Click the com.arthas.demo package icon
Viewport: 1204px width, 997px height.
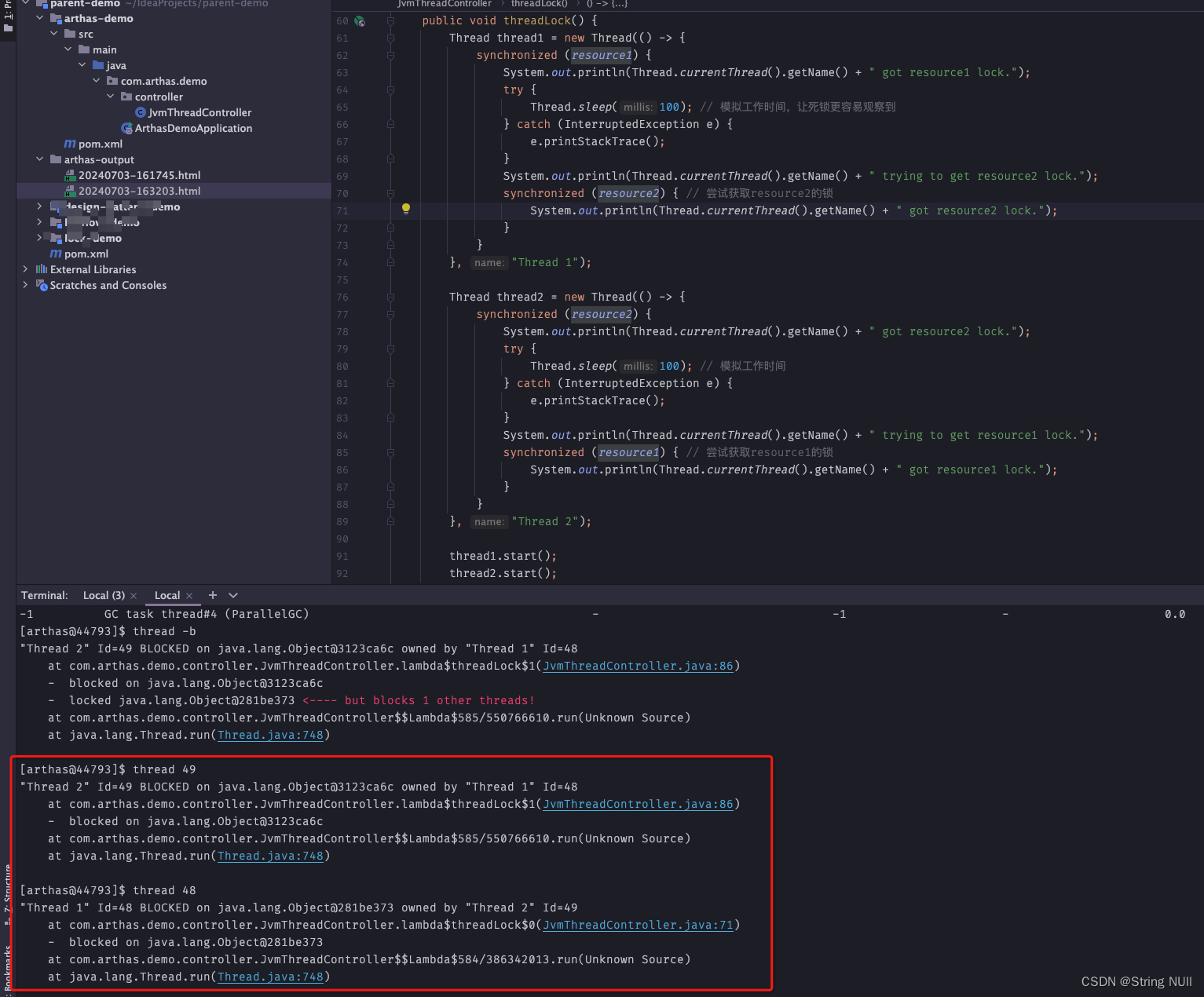click(112, 81)
